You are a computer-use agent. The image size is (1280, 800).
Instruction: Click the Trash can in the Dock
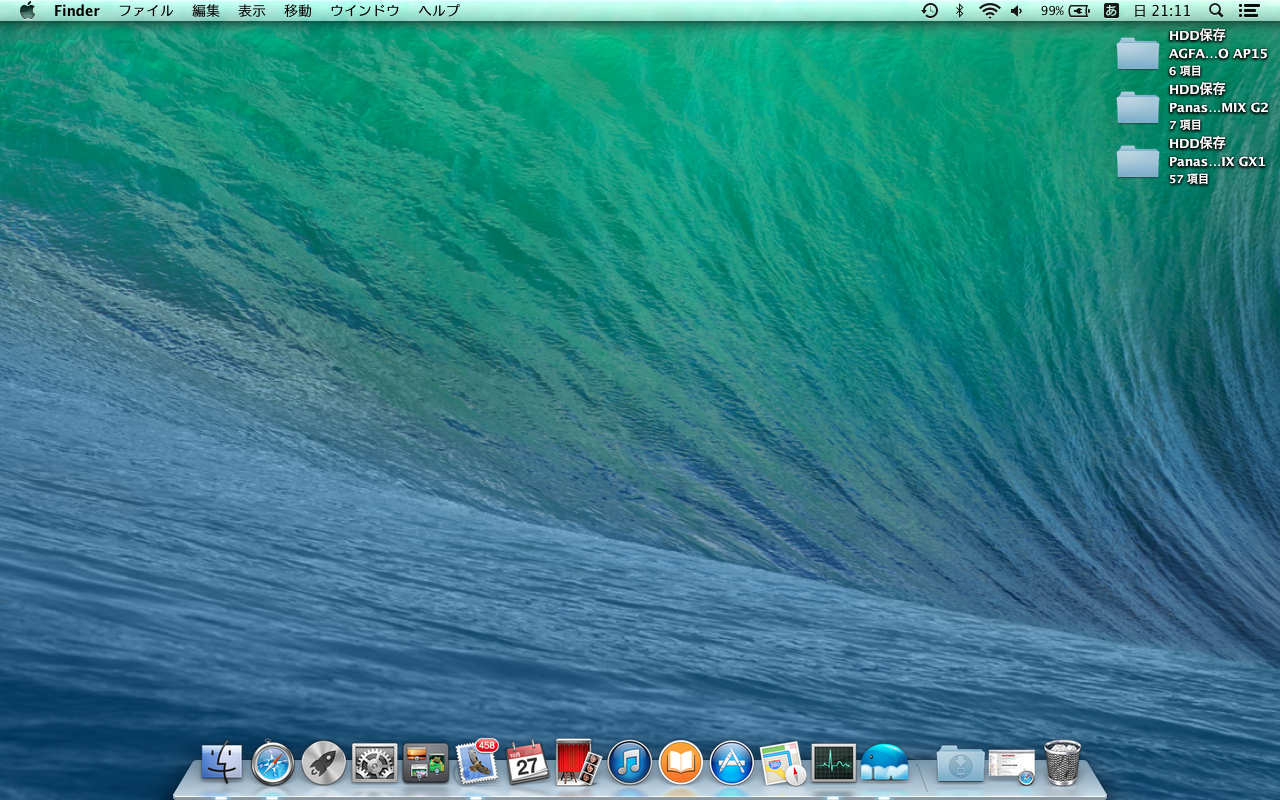tap(1062, 763)
